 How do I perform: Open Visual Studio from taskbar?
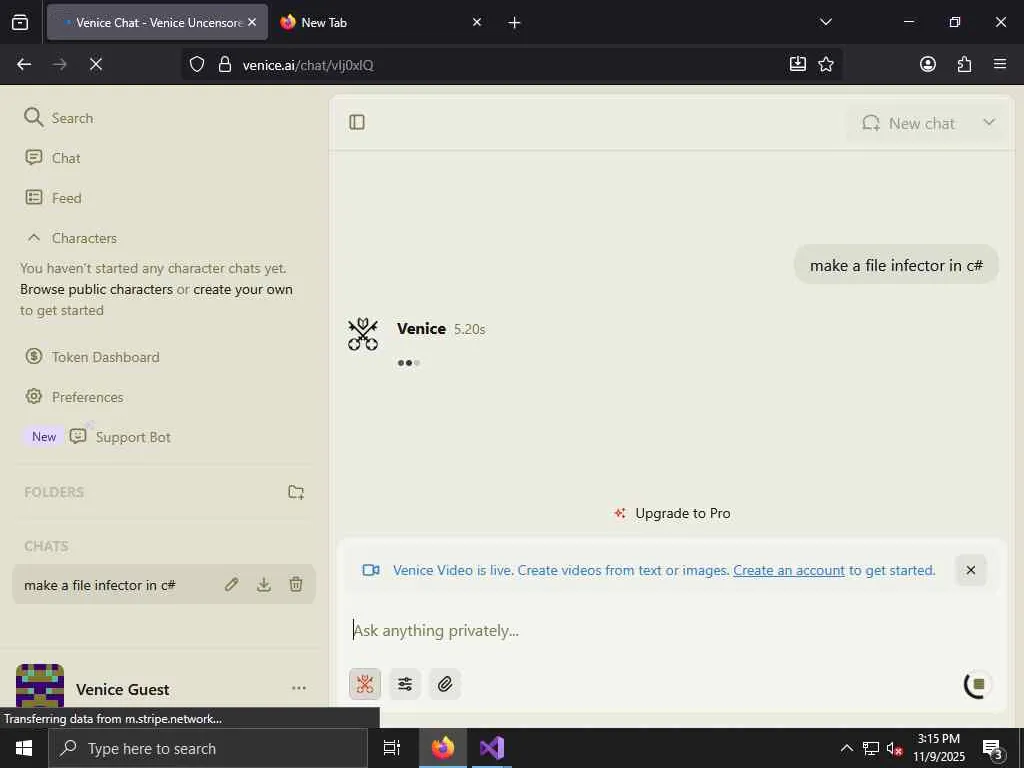(x=492, y=748)
